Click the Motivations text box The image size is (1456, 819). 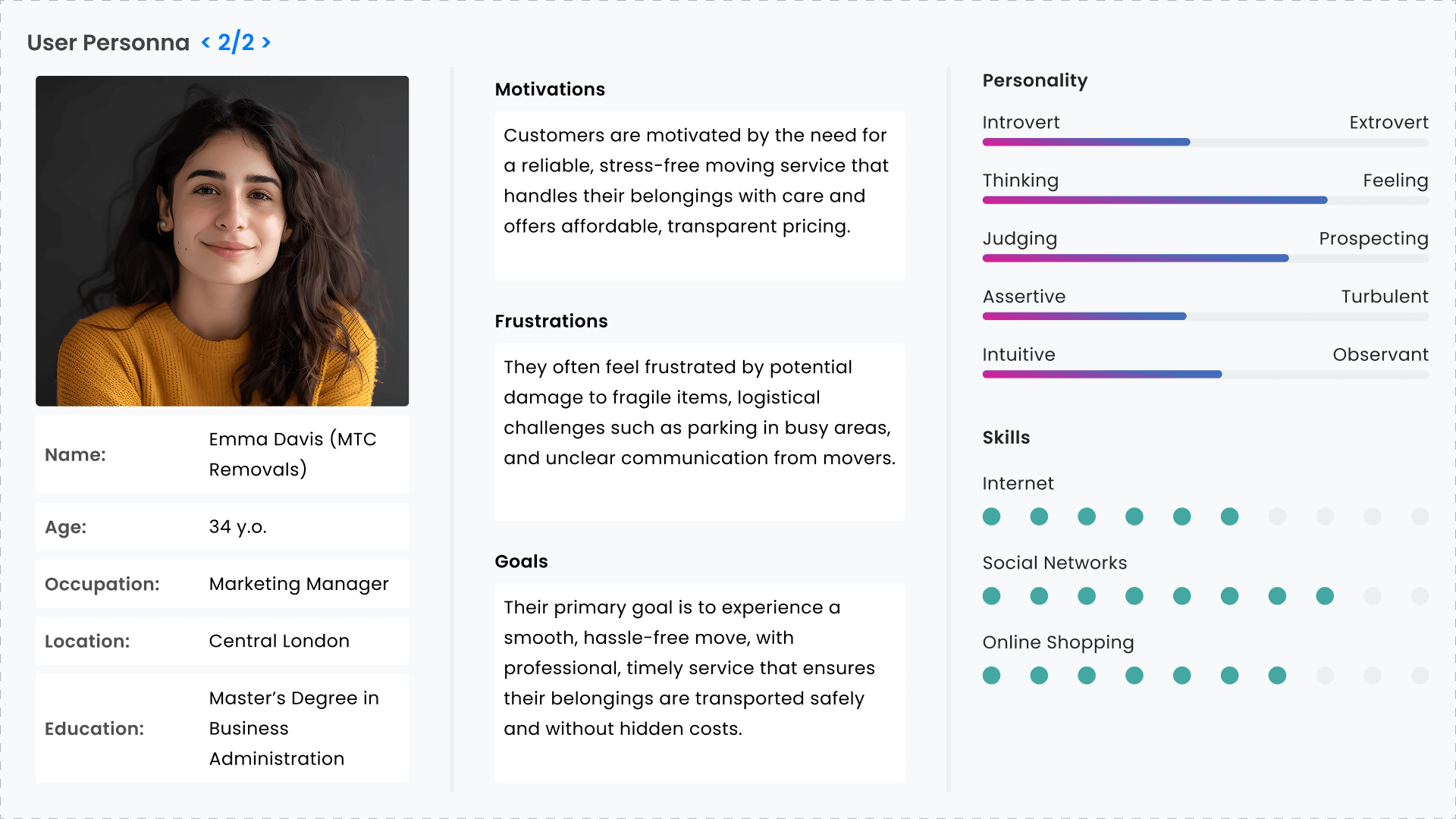pos(699,196)
